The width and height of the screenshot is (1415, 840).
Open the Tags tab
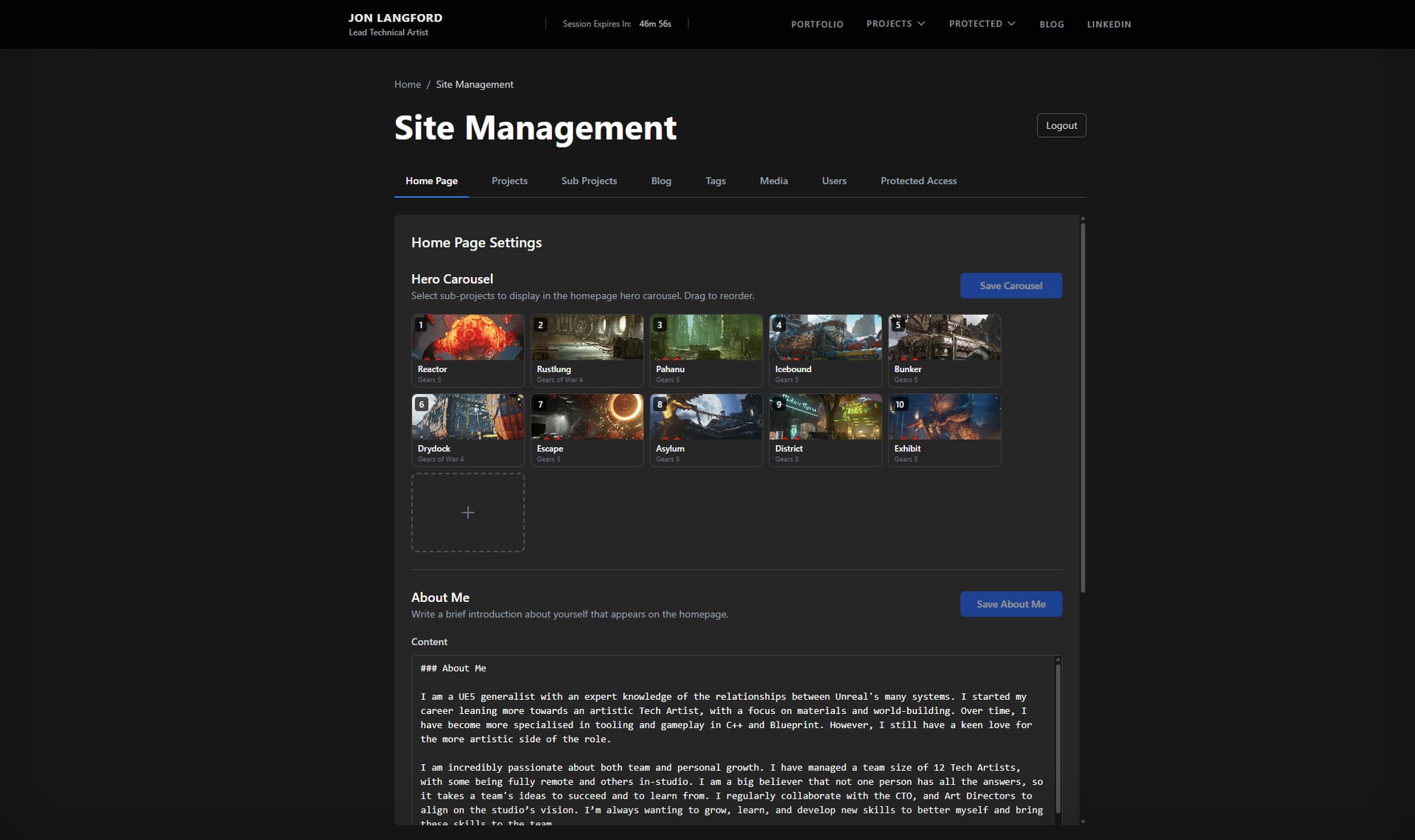point(715,181)
